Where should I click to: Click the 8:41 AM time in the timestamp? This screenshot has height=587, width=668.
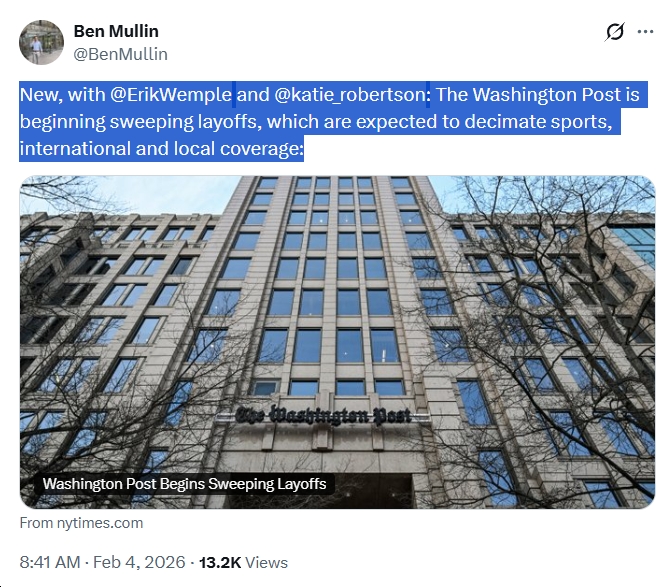(x=50, y=563)
